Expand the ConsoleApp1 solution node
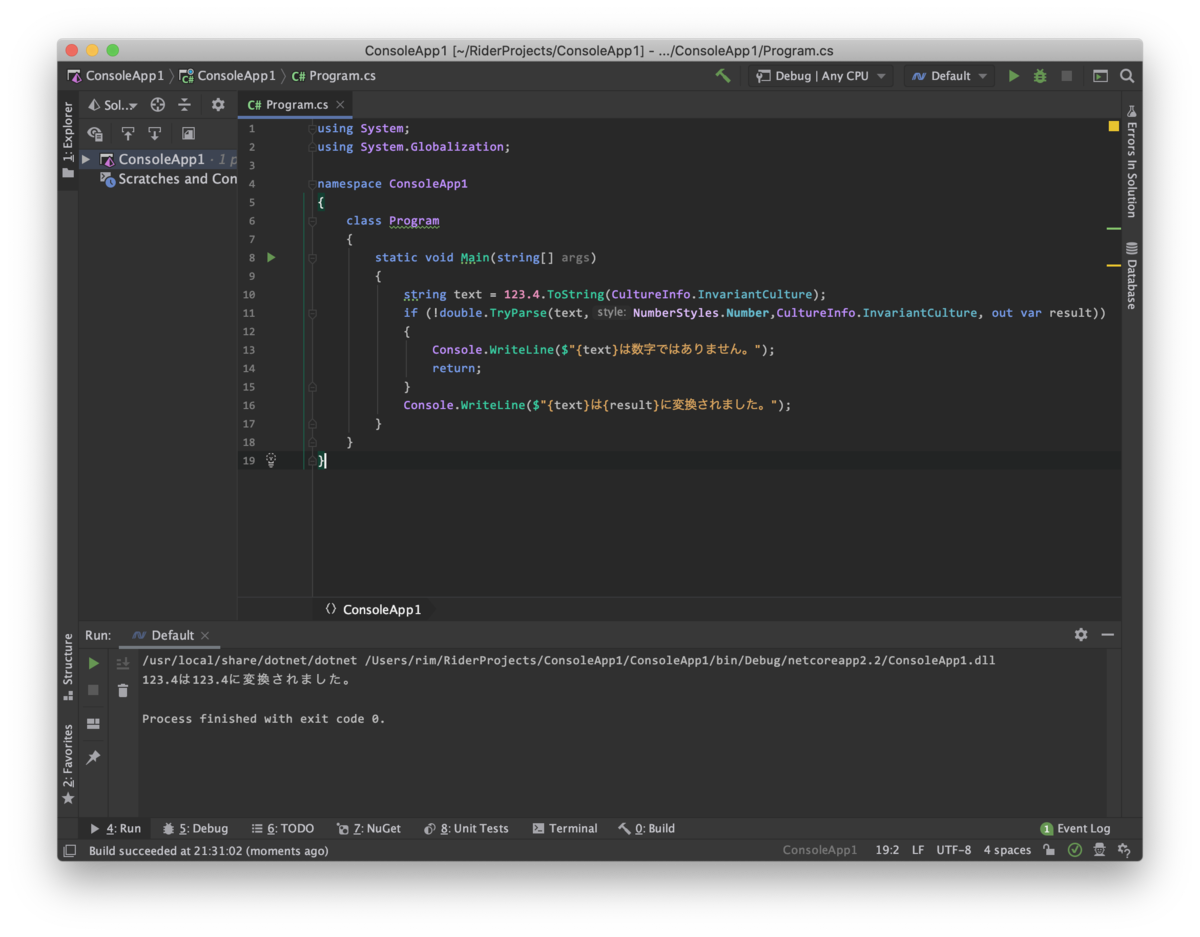 pos(86,160)
